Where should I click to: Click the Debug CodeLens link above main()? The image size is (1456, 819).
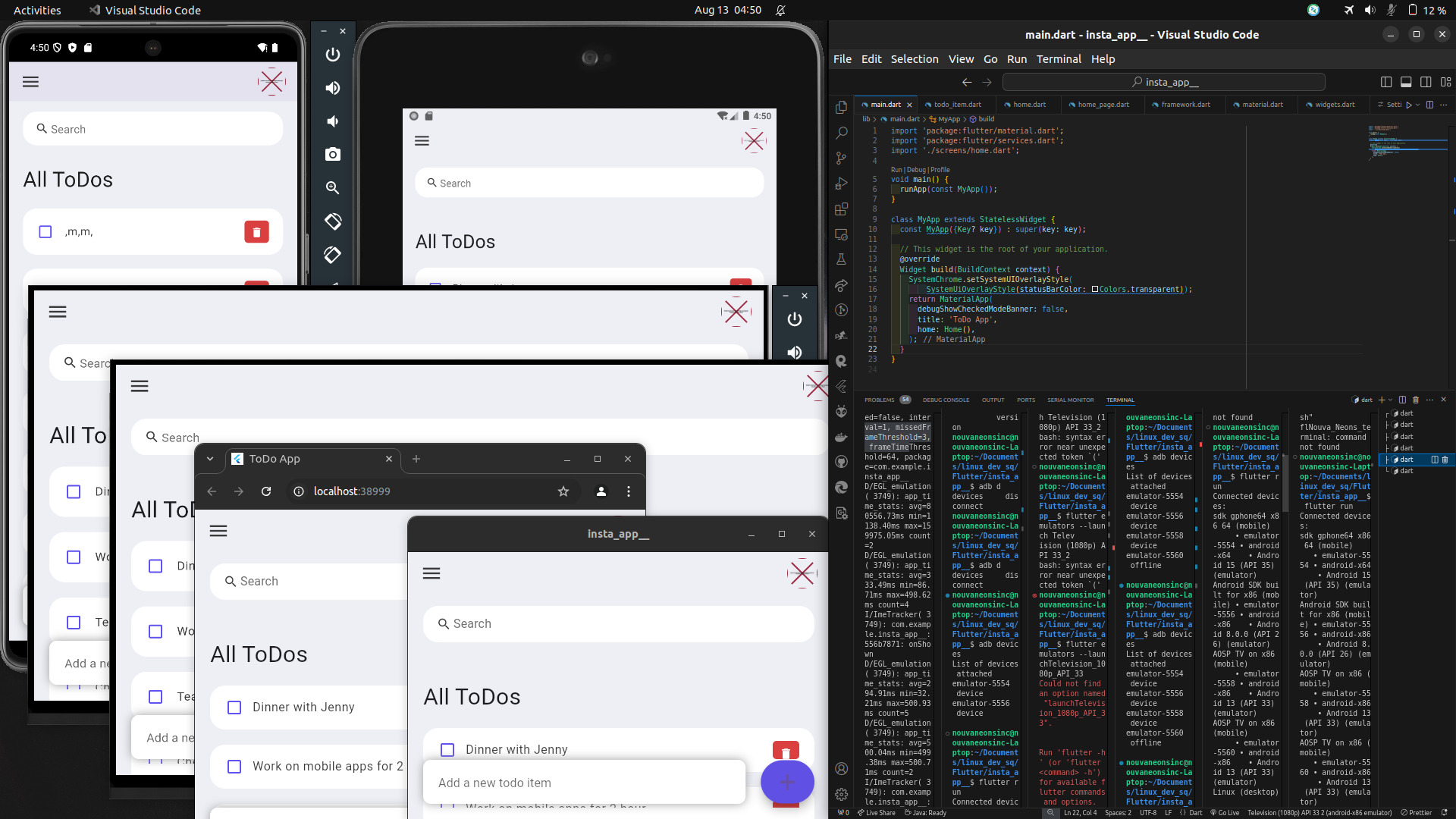pyautogui.click(x=916, y=170)
